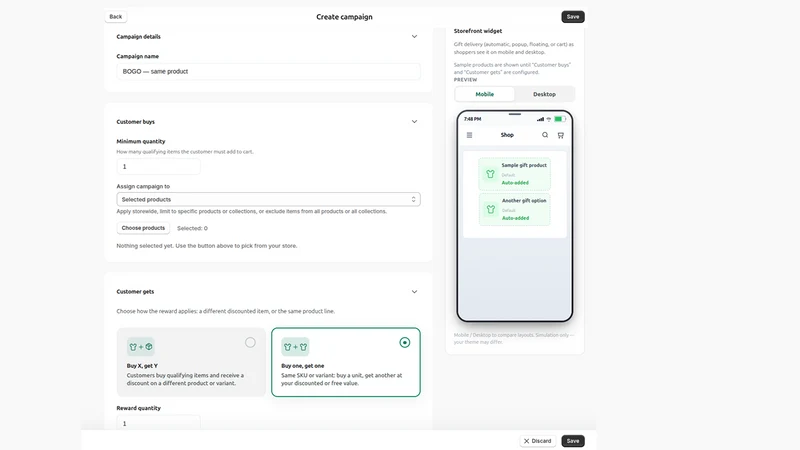Click the search icon in phone preview
Viewport: 800px width, 450px height.
(545, 135)
